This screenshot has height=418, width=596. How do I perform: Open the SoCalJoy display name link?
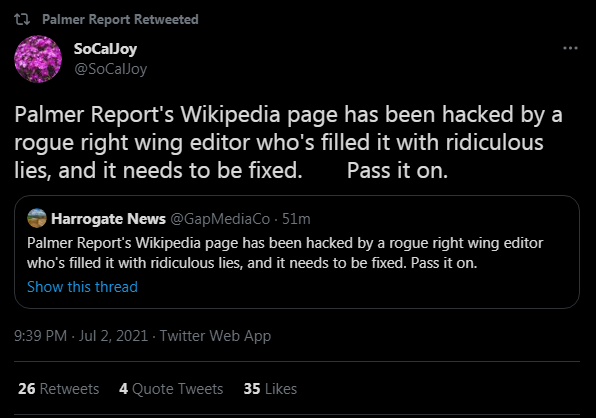coord(105,49)
